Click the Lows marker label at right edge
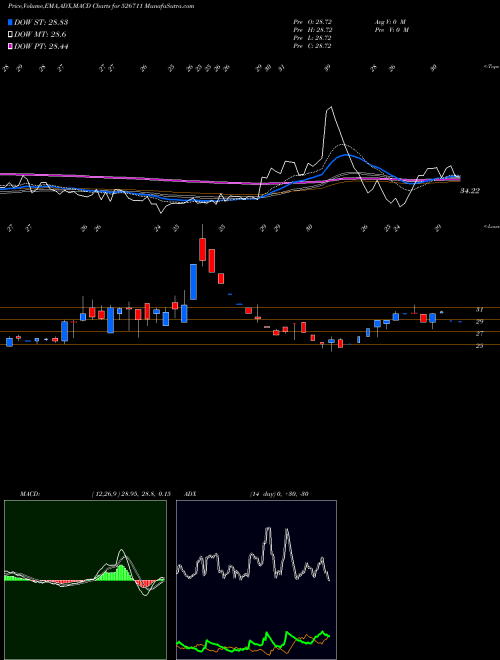This screenshot has width=500, height=660. pyautogui.click(x=491, y=226)
